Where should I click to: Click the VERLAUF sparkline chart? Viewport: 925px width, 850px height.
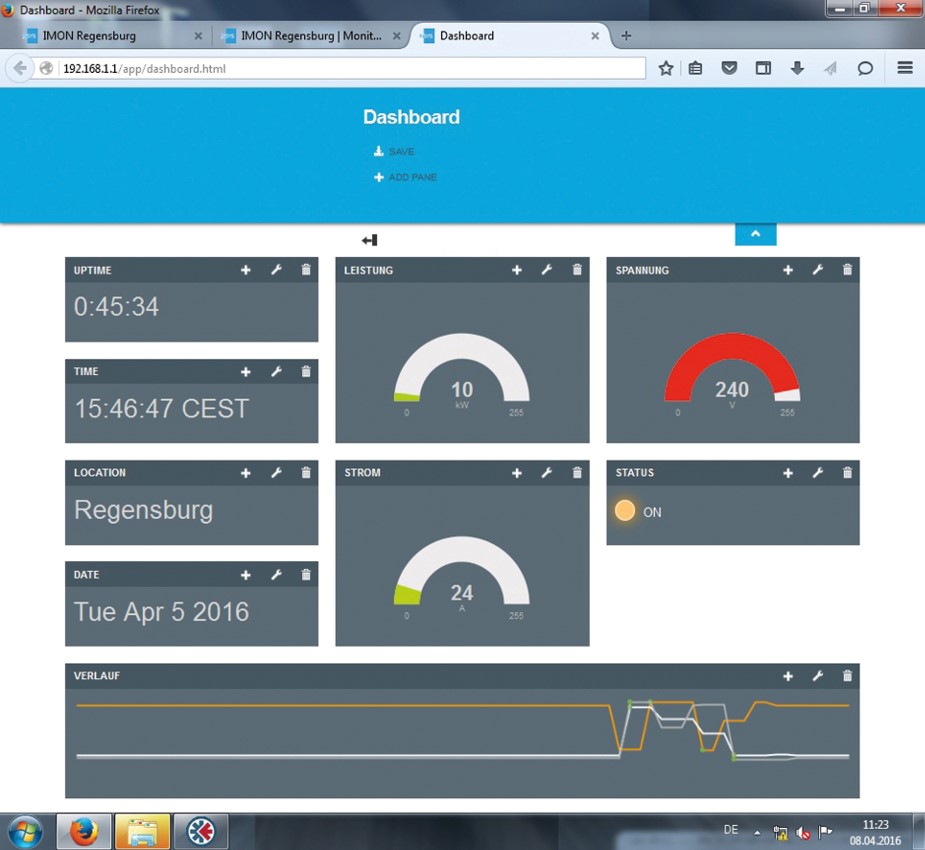pos(462,730)
